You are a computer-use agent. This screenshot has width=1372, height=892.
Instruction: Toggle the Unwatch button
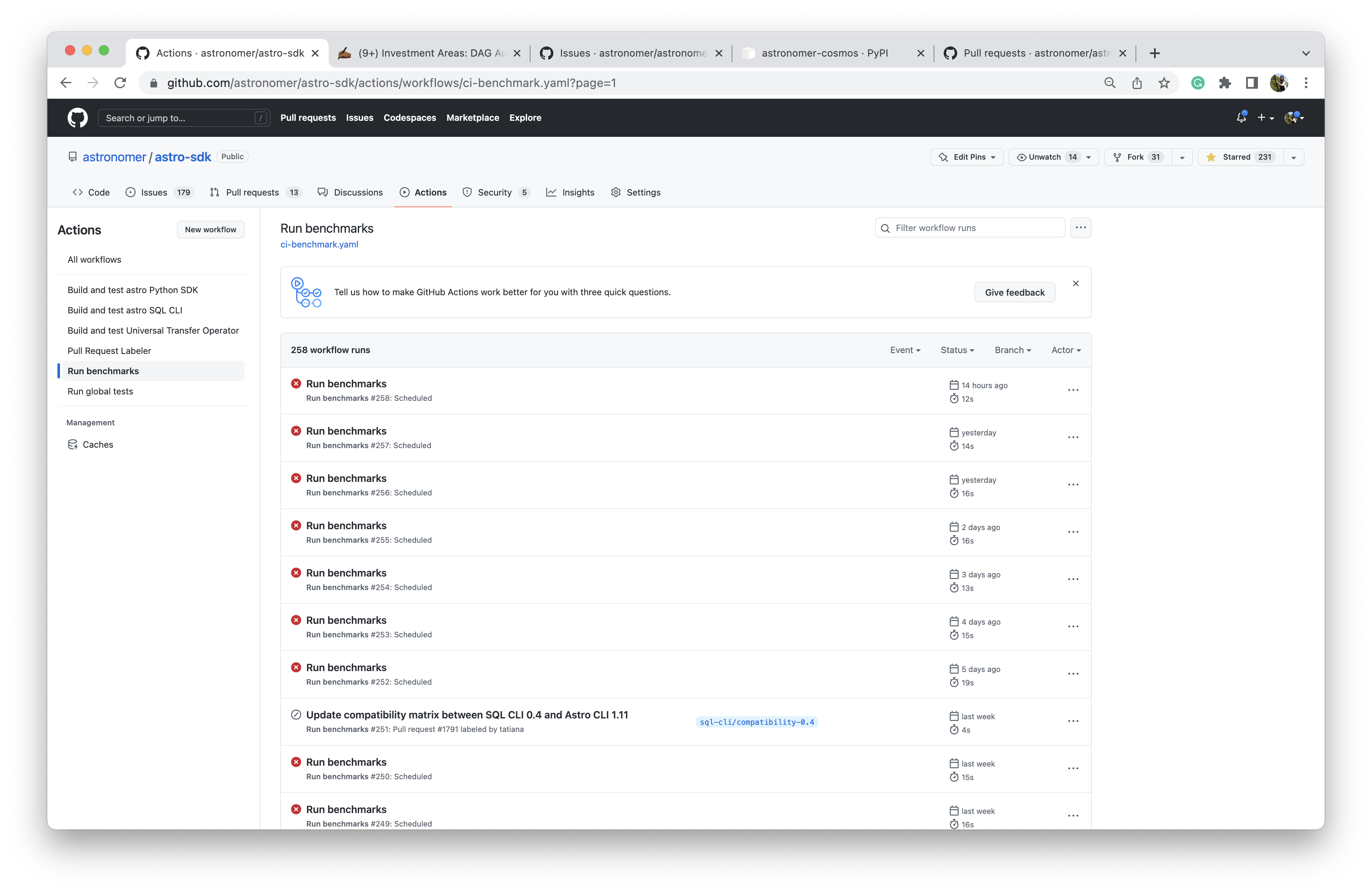[1044, 157]
